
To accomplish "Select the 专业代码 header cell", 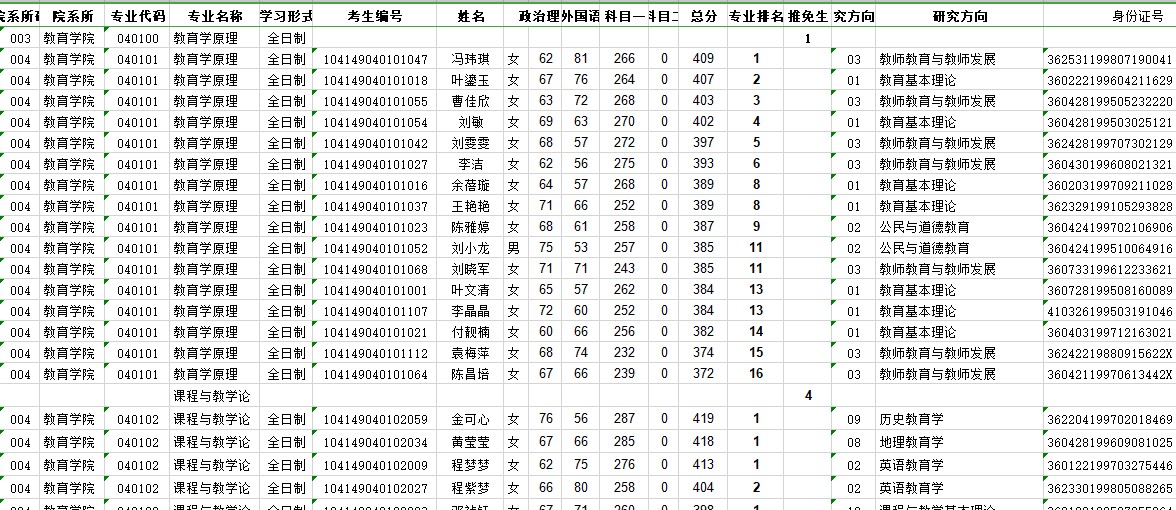I will [x=137, y=17].
